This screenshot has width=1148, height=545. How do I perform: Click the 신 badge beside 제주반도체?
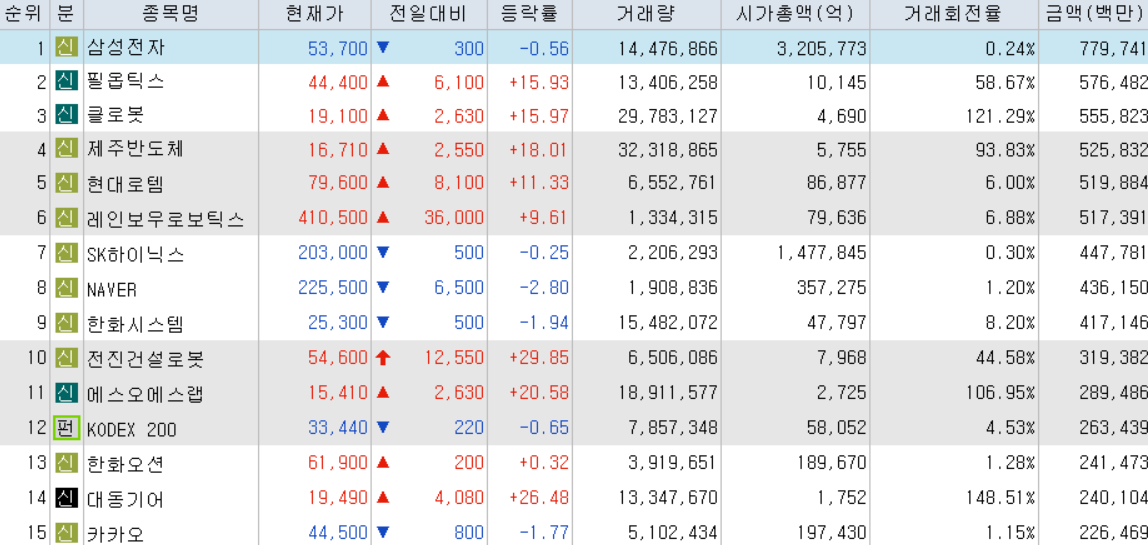pyautogui.click(x=66, y=149)
